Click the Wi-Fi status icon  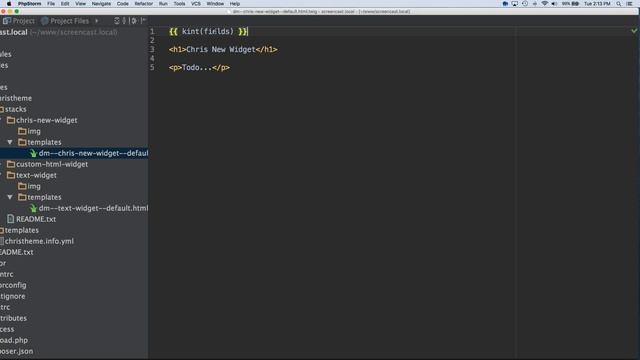coord(544,4)
